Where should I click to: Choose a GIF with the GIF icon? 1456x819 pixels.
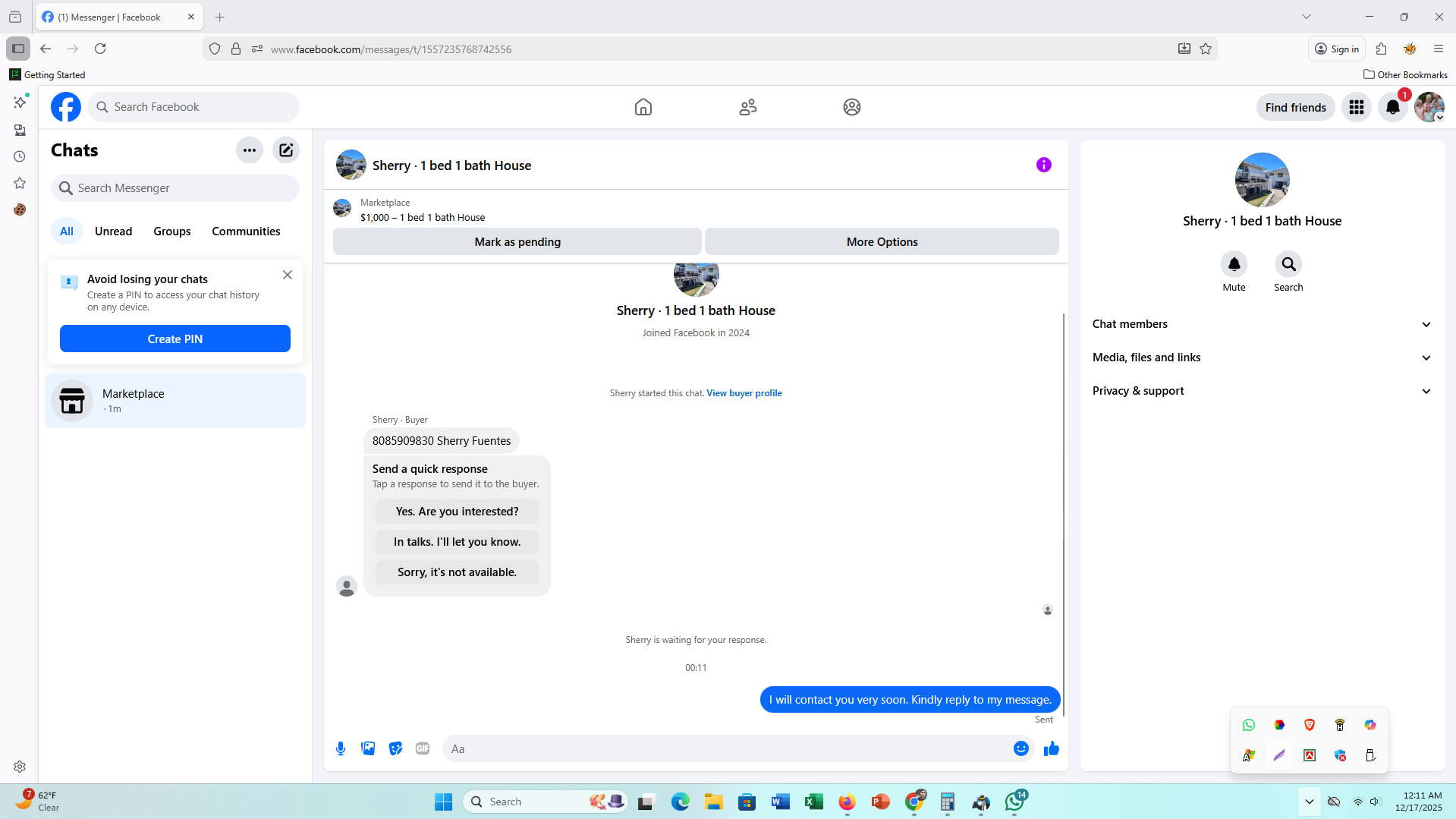pos(423,748)
